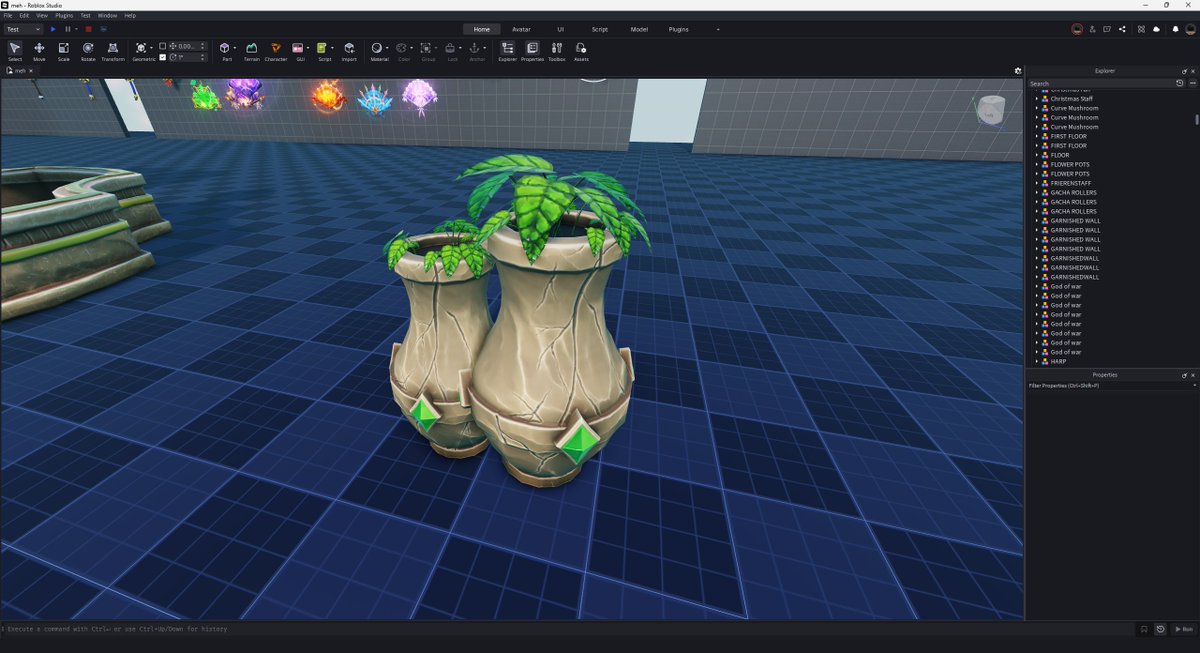Click the Filter Properties input field
Screen dimensions: 1200x653
point(1110,385)
